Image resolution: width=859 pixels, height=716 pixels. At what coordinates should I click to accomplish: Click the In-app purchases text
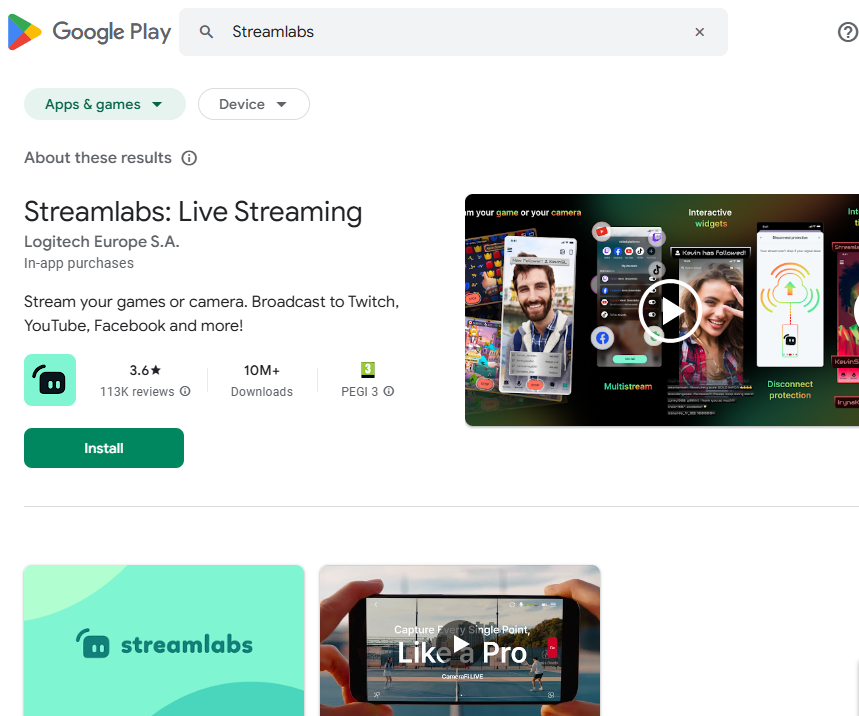coord(79,264)
